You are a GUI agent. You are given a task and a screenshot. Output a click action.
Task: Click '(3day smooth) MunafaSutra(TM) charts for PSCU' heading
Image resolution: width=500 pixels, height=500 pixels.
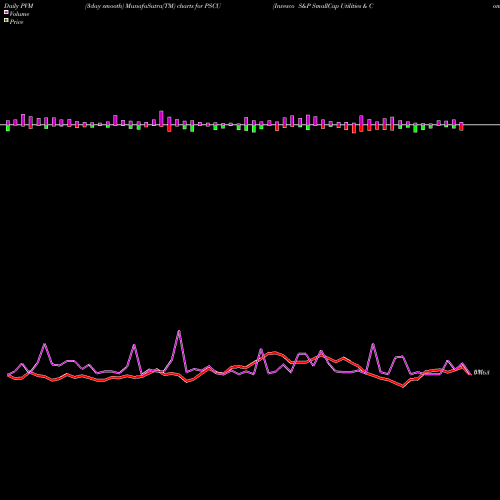(153, 6)
